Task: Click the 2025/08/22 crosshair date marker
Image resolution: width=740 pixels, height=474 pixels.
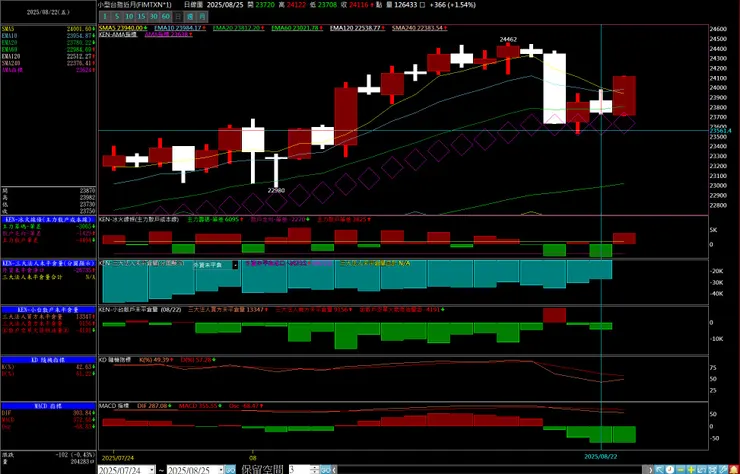Action: coord(601,457)
